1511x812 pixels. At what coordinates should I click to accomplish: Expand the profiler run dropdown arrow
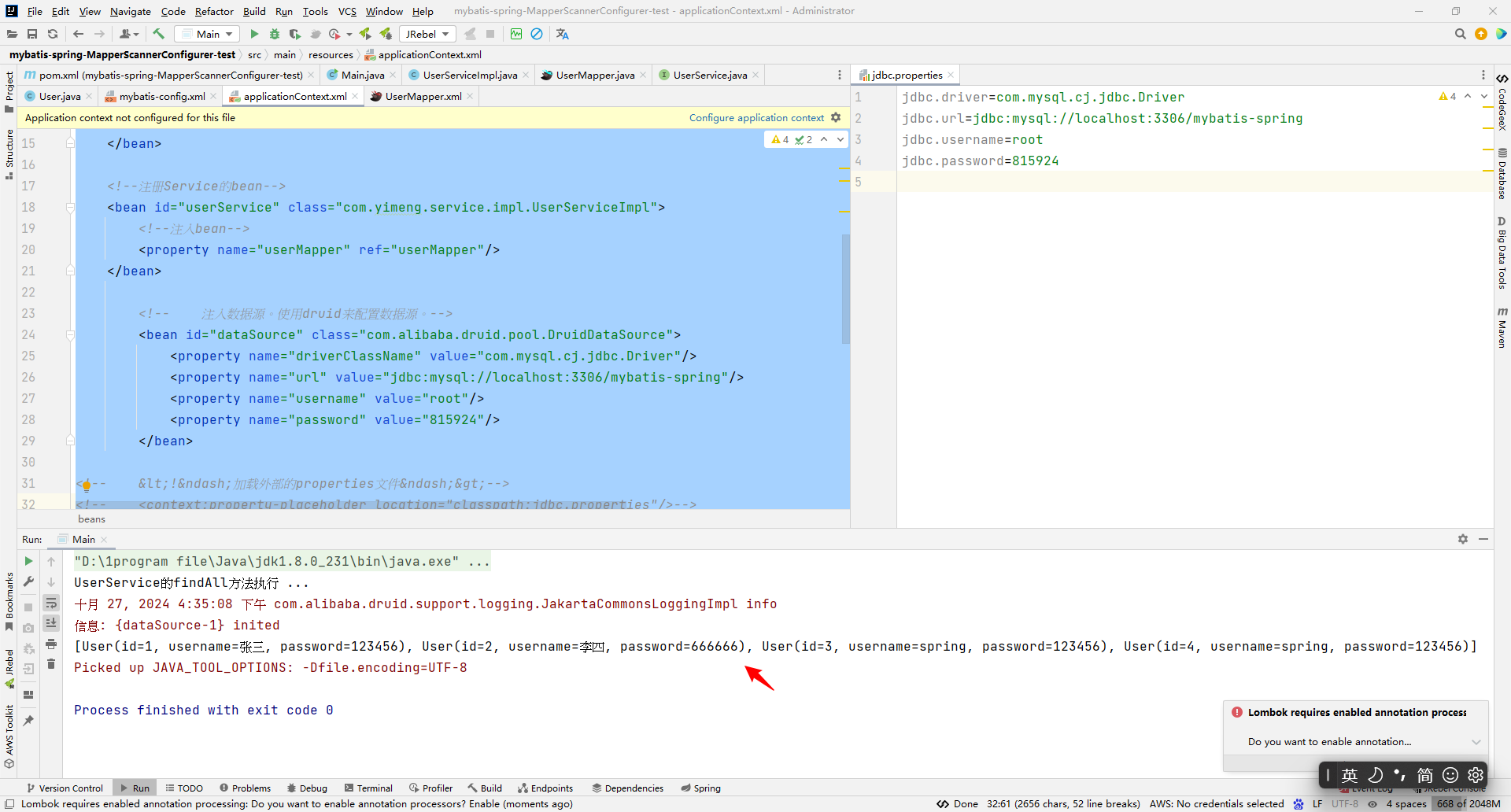[349, 34]
